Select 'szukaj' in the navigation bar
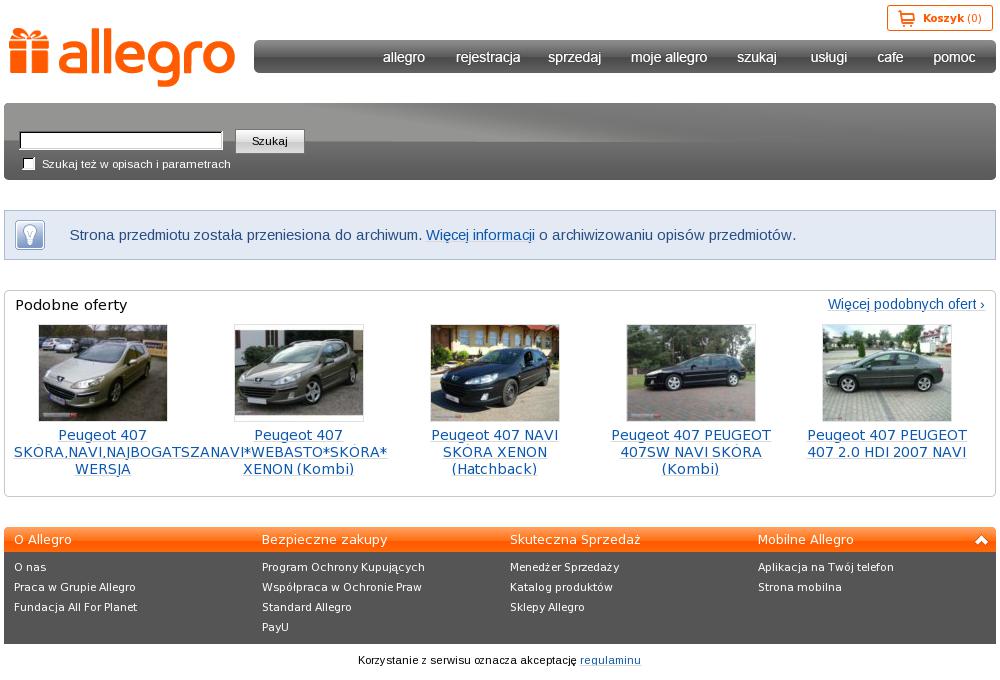Viewport: 1000px width, 680px height. pyautogui.click(x=757, y=57)
